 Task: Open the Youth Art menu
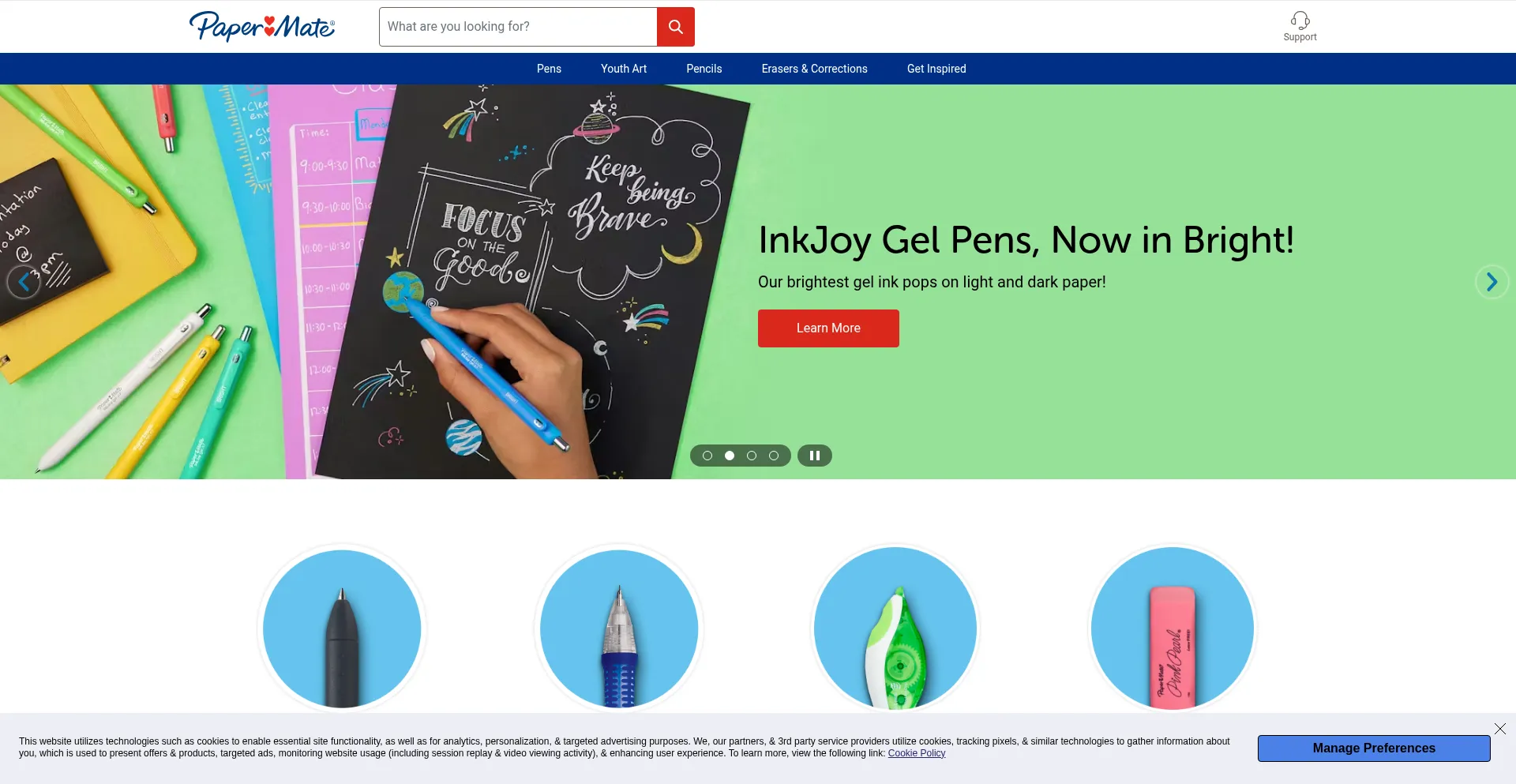[624, 69]
